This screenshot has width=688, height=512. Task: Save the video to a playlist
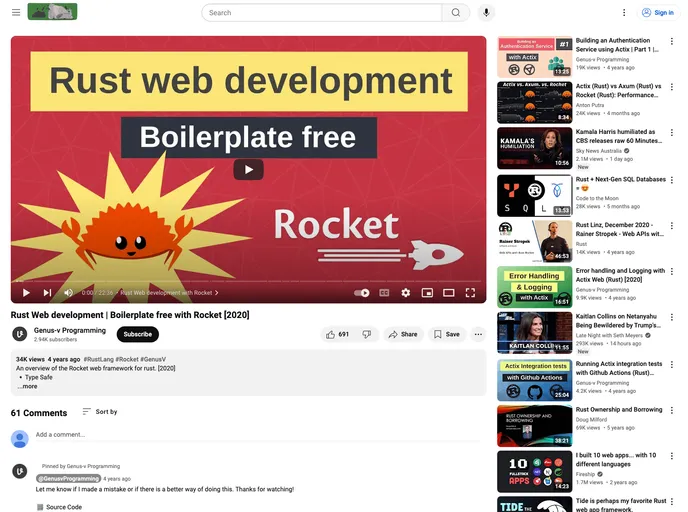click(x=447, y=334)
